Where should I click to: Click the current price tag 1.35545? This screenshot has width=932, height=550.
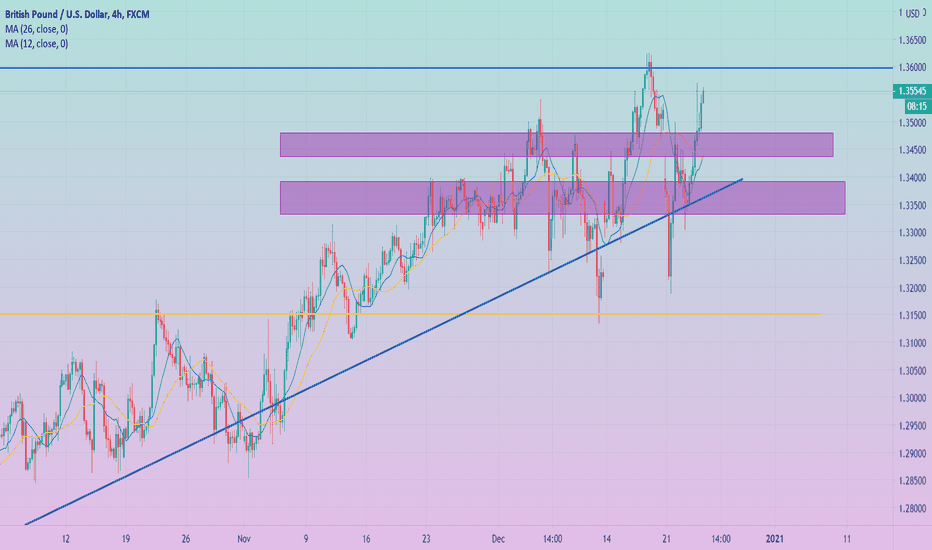coord(912,91)
